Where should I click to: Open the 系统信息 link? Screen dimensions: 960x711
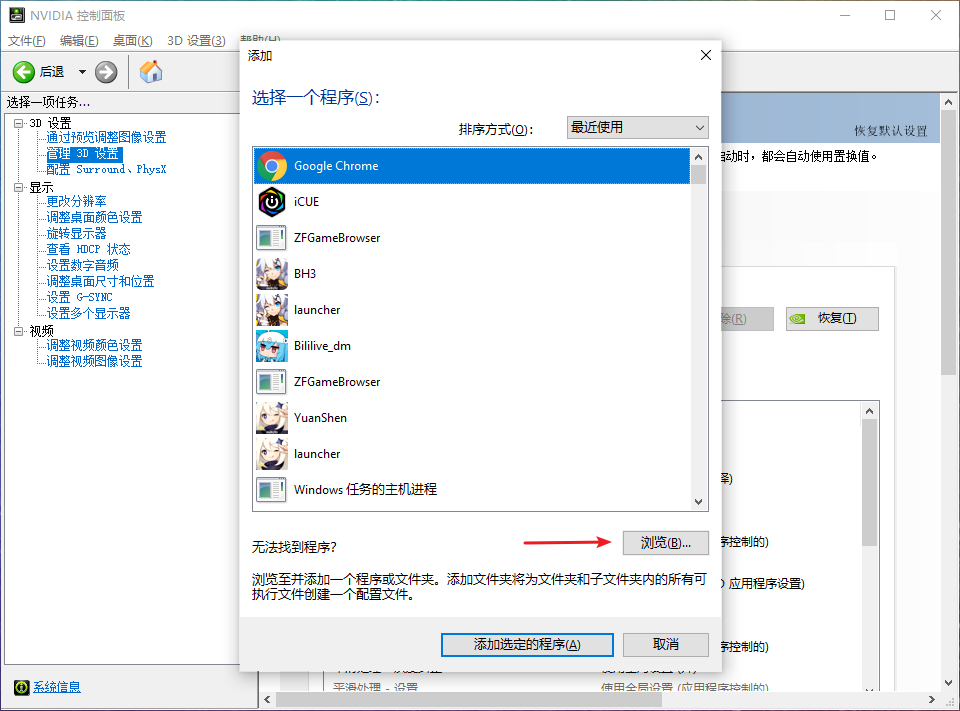coord(56,687)
